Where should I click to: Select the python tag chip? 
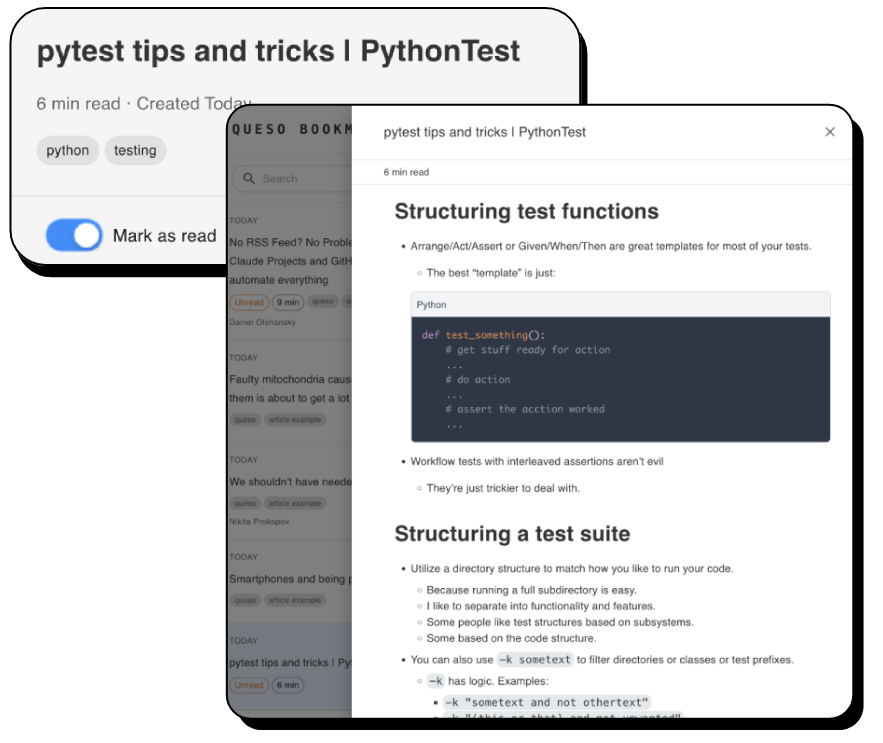click(67, 150)
